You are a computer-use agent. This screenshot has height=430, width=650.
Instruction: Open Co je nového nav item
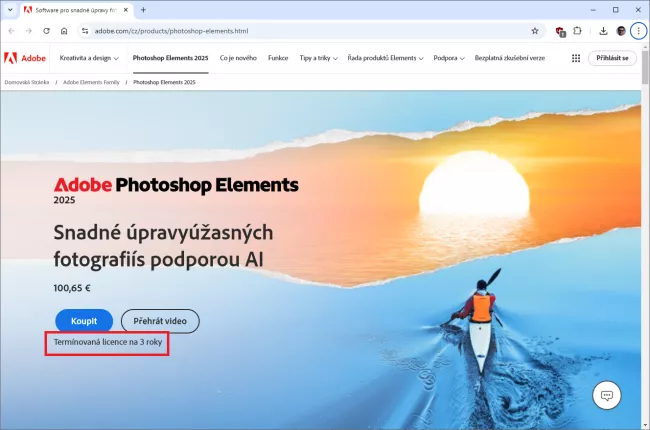coord(238,58)
